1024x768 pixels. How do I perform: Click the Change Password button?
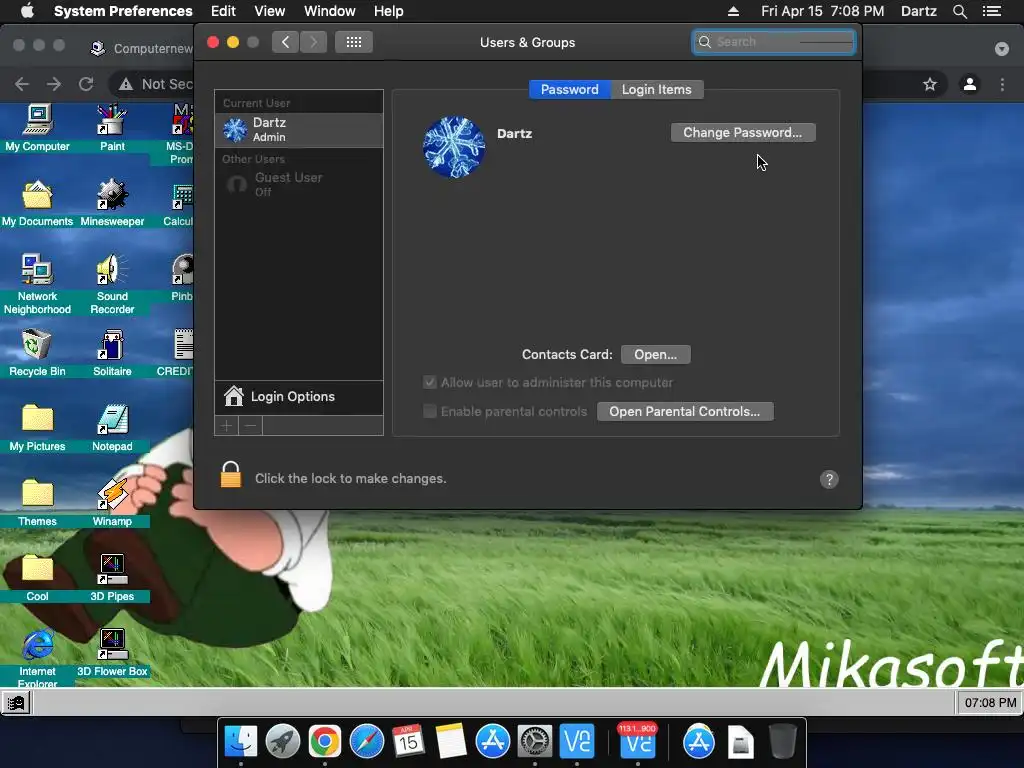coord(743,133)
